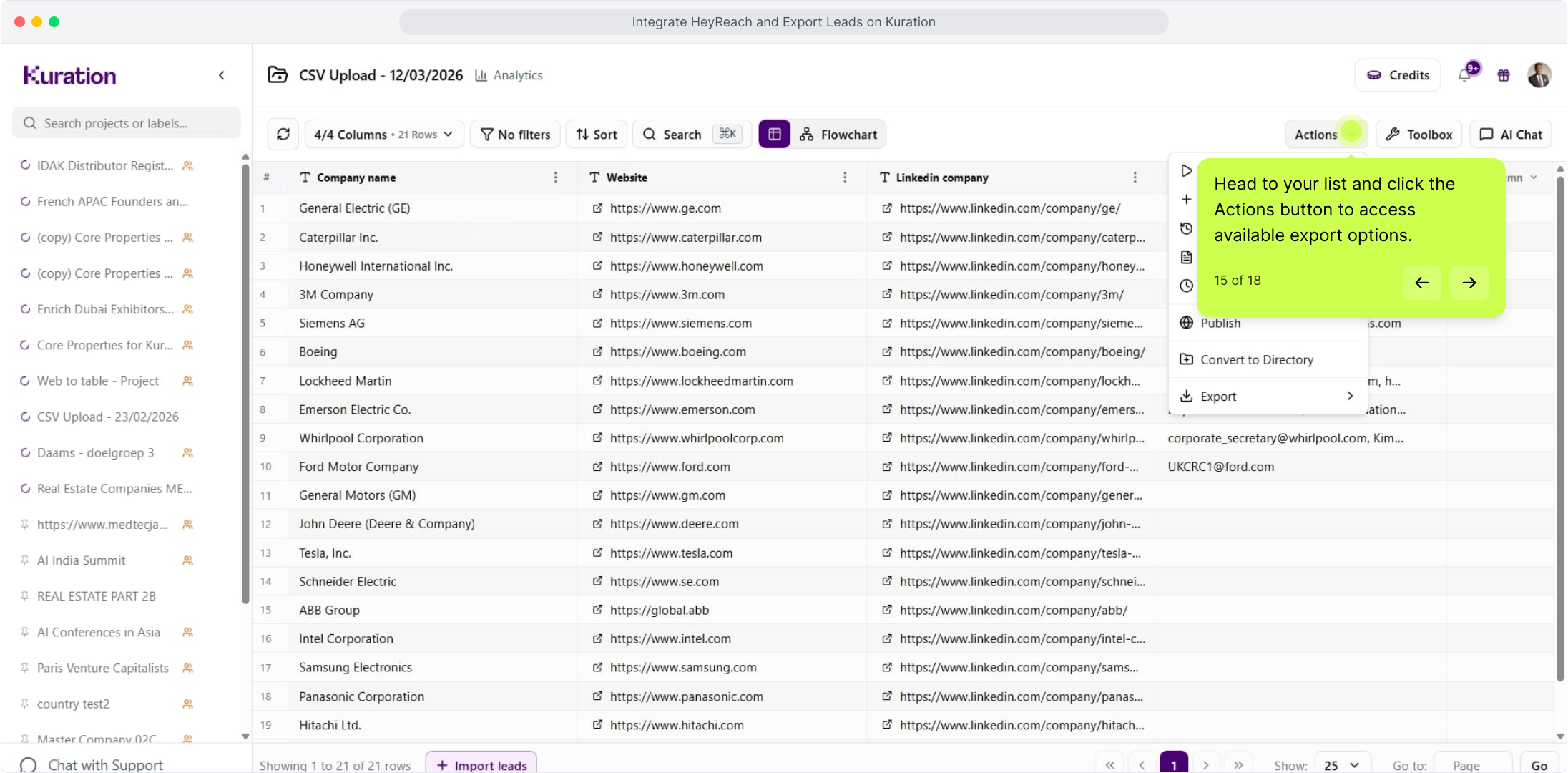Open the Show 25 rows dropdown

1343,765
